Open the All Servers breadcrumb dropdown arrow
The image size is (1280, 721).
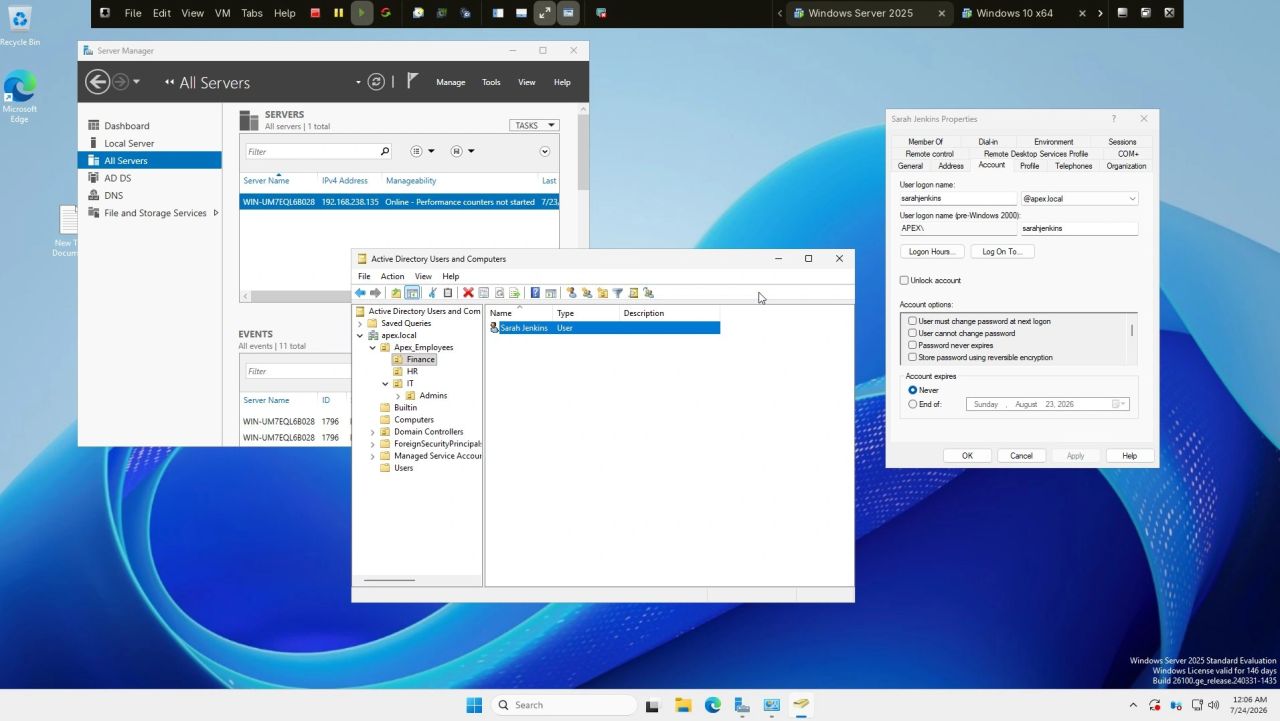point(358,82)
